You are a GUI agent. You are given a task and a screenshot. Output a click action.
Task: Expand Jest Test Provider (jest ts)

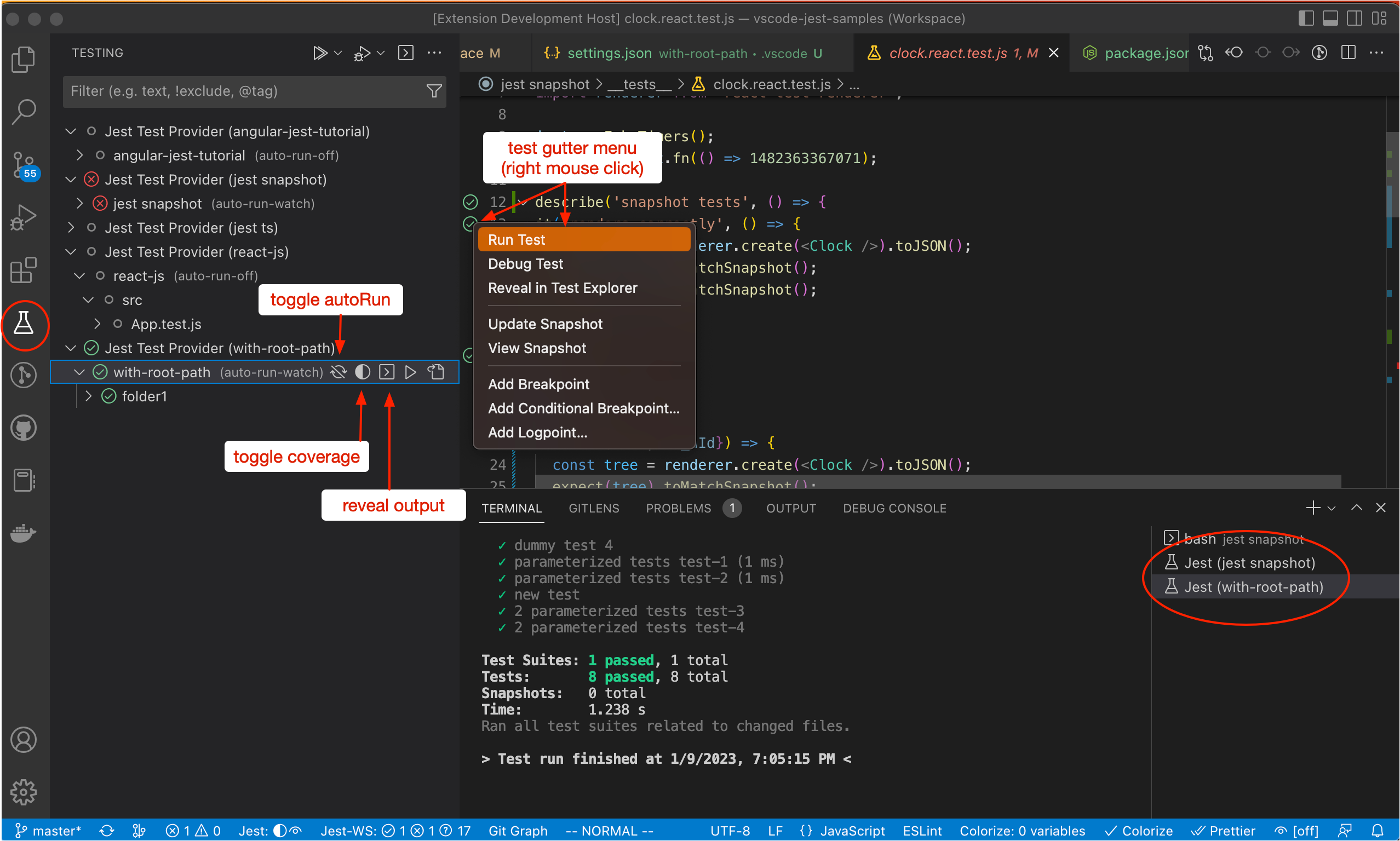(x=71, y=228)
